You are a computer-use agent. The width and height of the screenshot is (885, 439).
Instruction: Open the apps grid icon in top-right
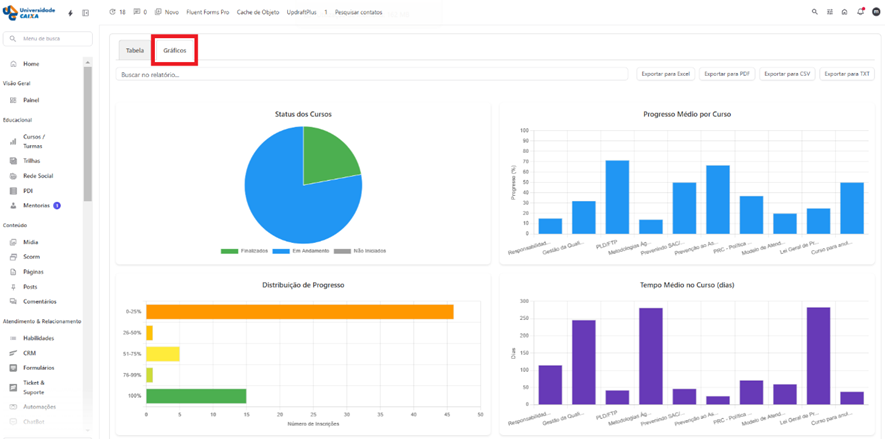[830, 12]
